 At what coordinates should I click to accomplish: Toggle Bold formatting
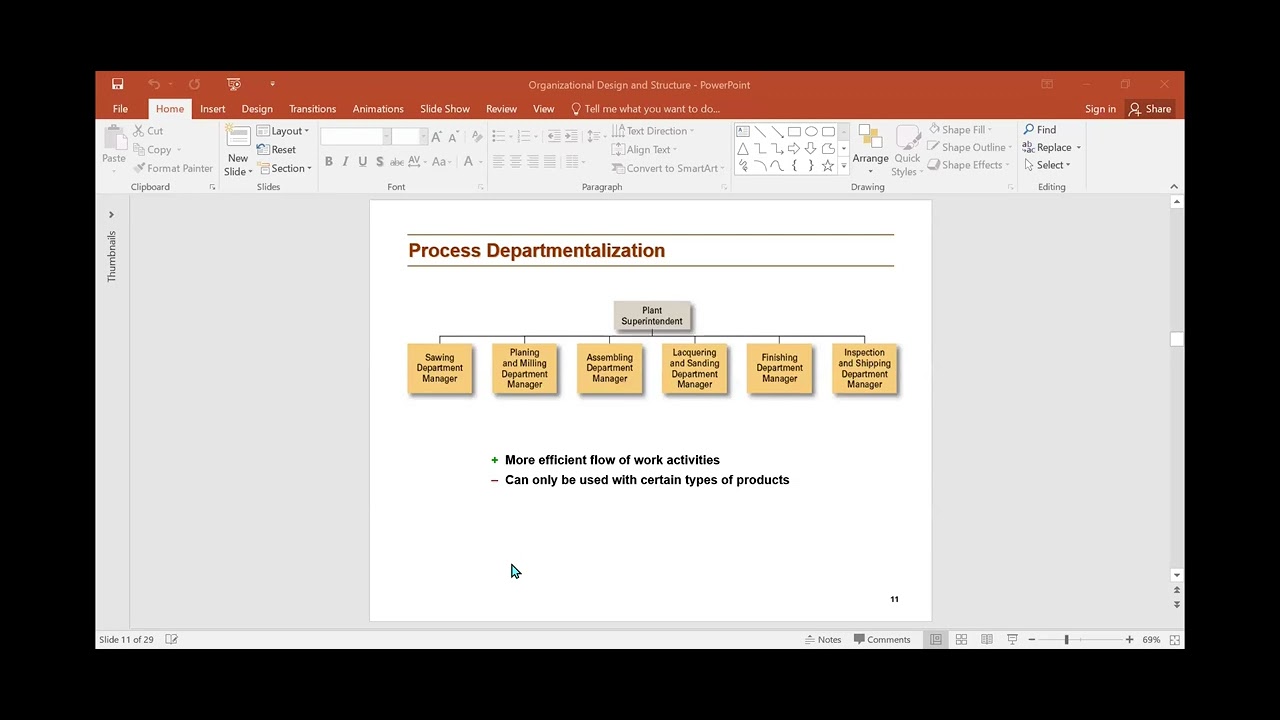point(328,162)
